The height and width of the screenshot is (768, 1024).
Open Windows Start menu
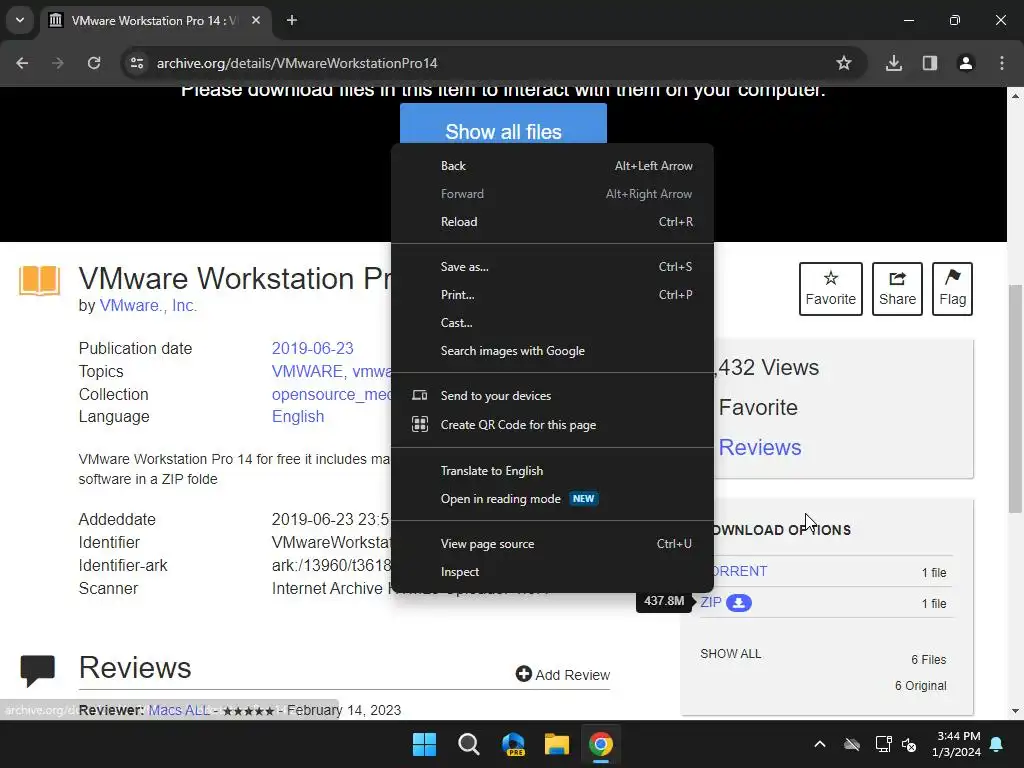[x=424, y=744]
